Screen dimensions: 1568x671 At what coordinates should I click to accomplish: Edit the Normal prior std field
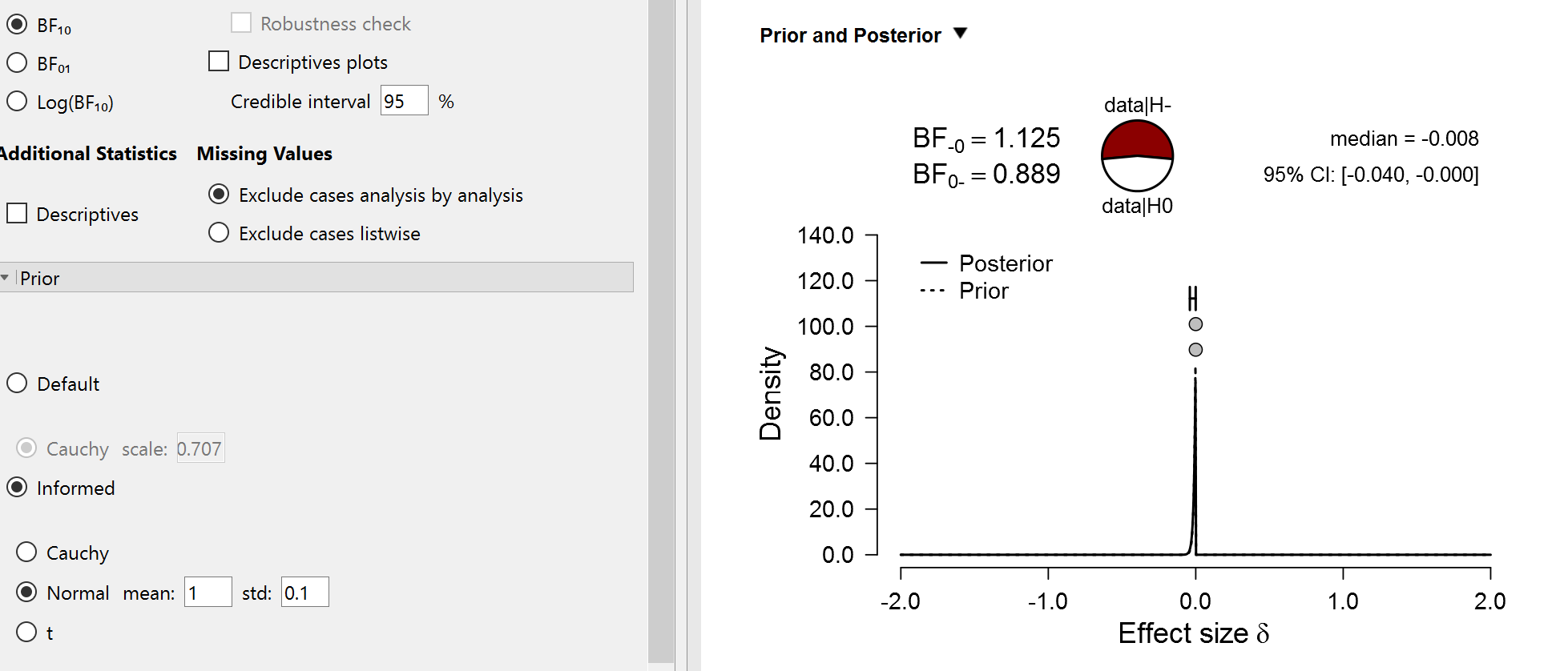(x=304, y=592)
